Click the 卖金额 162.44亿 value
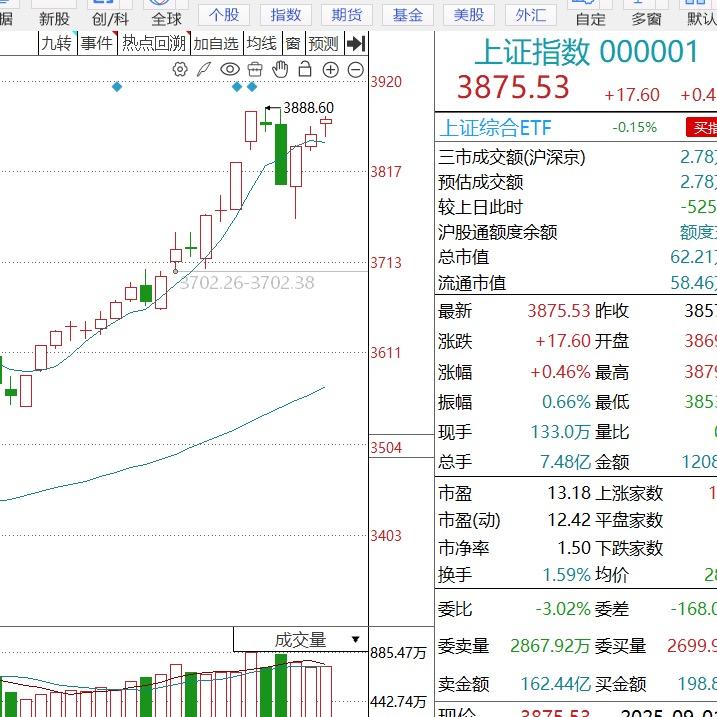The image size is (717, 717). click(556, 684)
